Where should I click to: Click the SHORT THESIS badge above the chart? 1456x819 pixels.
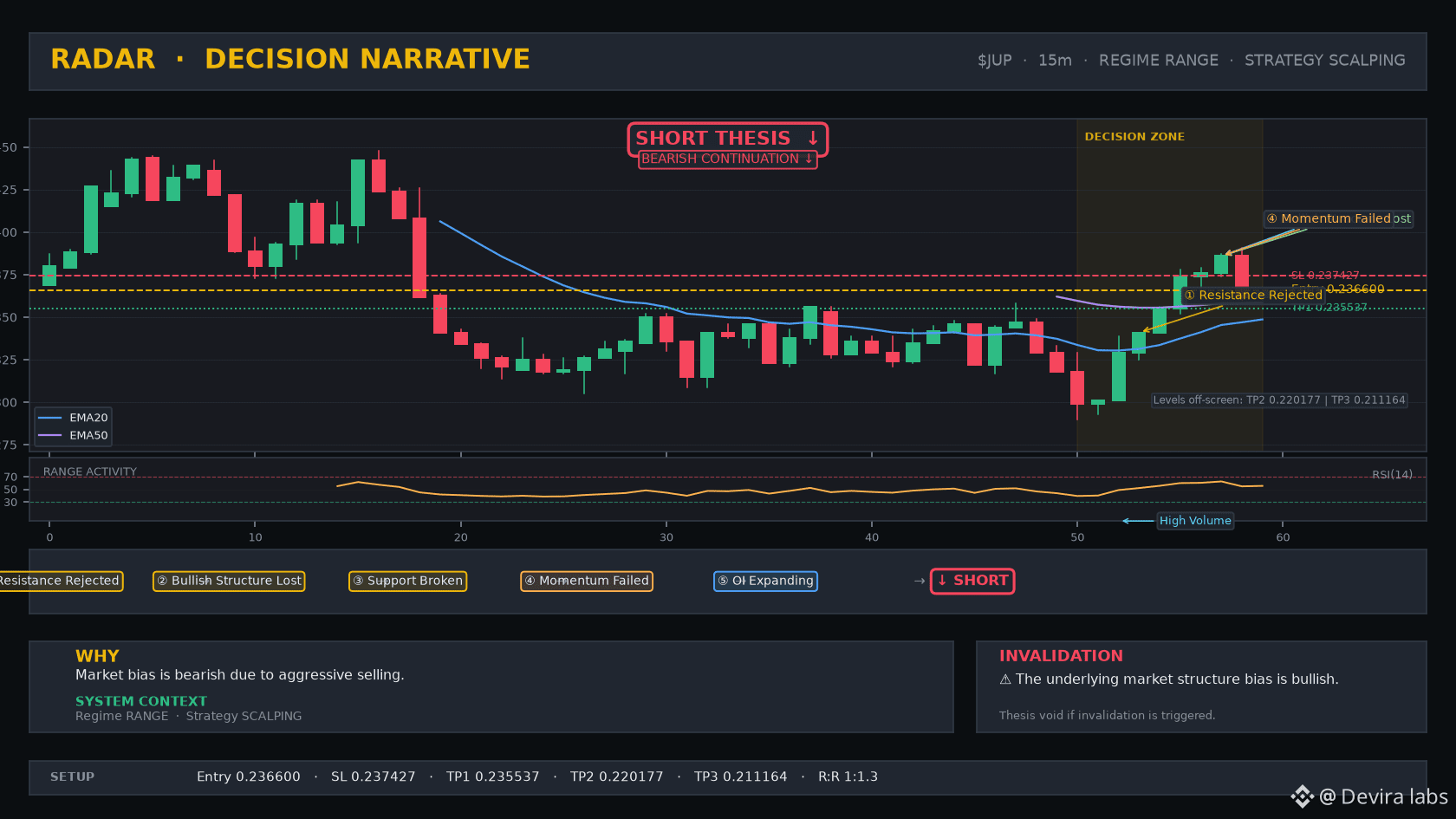point(728,139)
